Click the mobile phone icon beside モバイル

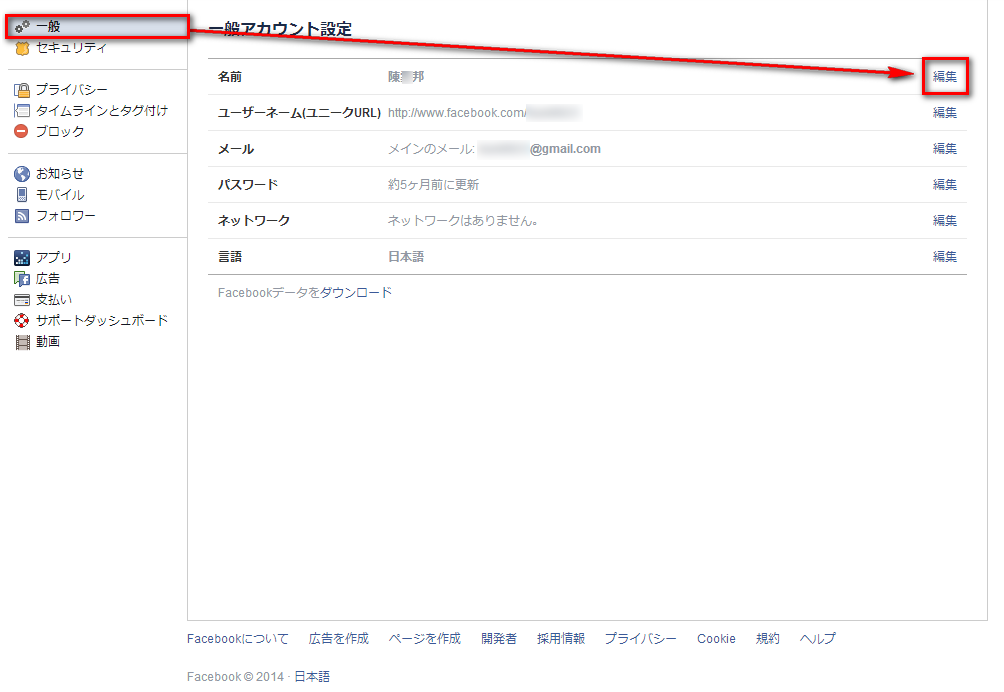click(x=22, y=195)
